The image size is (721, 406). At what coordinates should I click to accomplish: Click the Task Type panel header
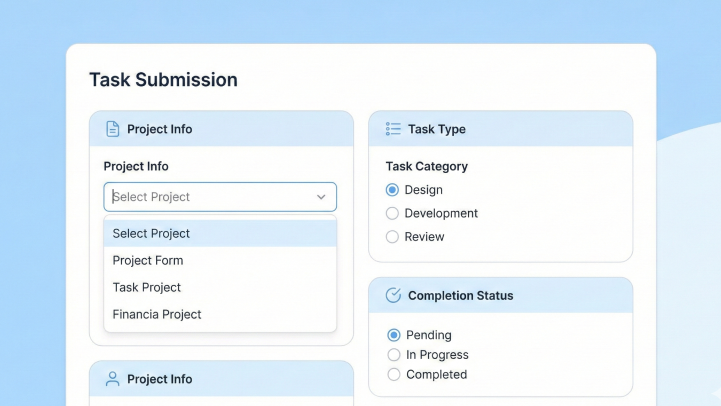point(500,129)
